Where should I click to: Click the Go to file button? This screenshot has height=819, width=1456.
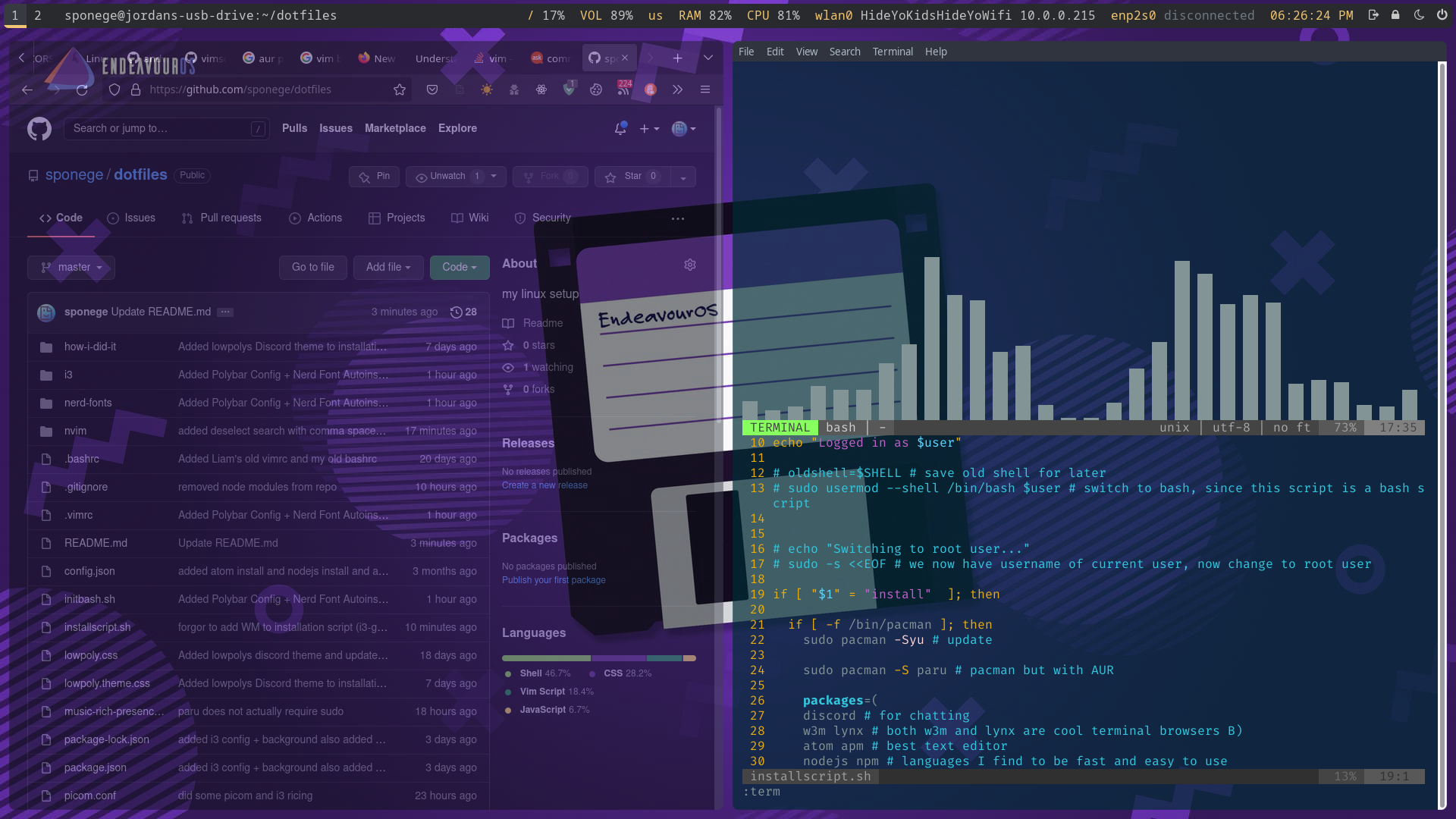(x=312, y=267)
